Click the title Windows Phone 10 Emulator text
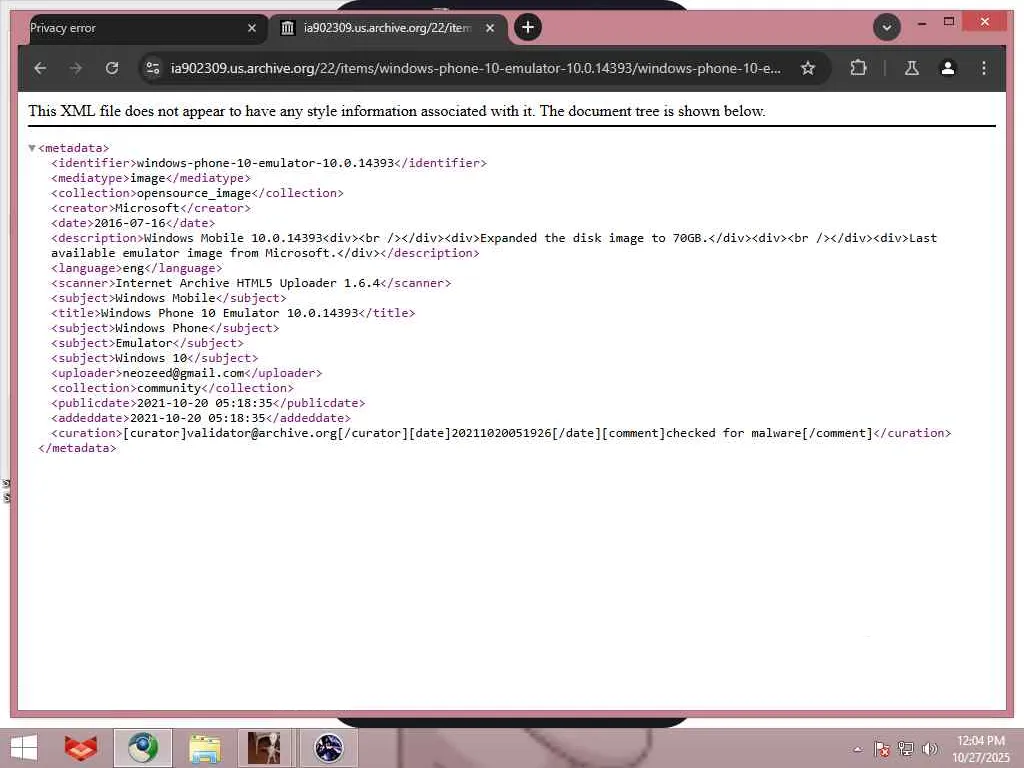 (191, 313)
